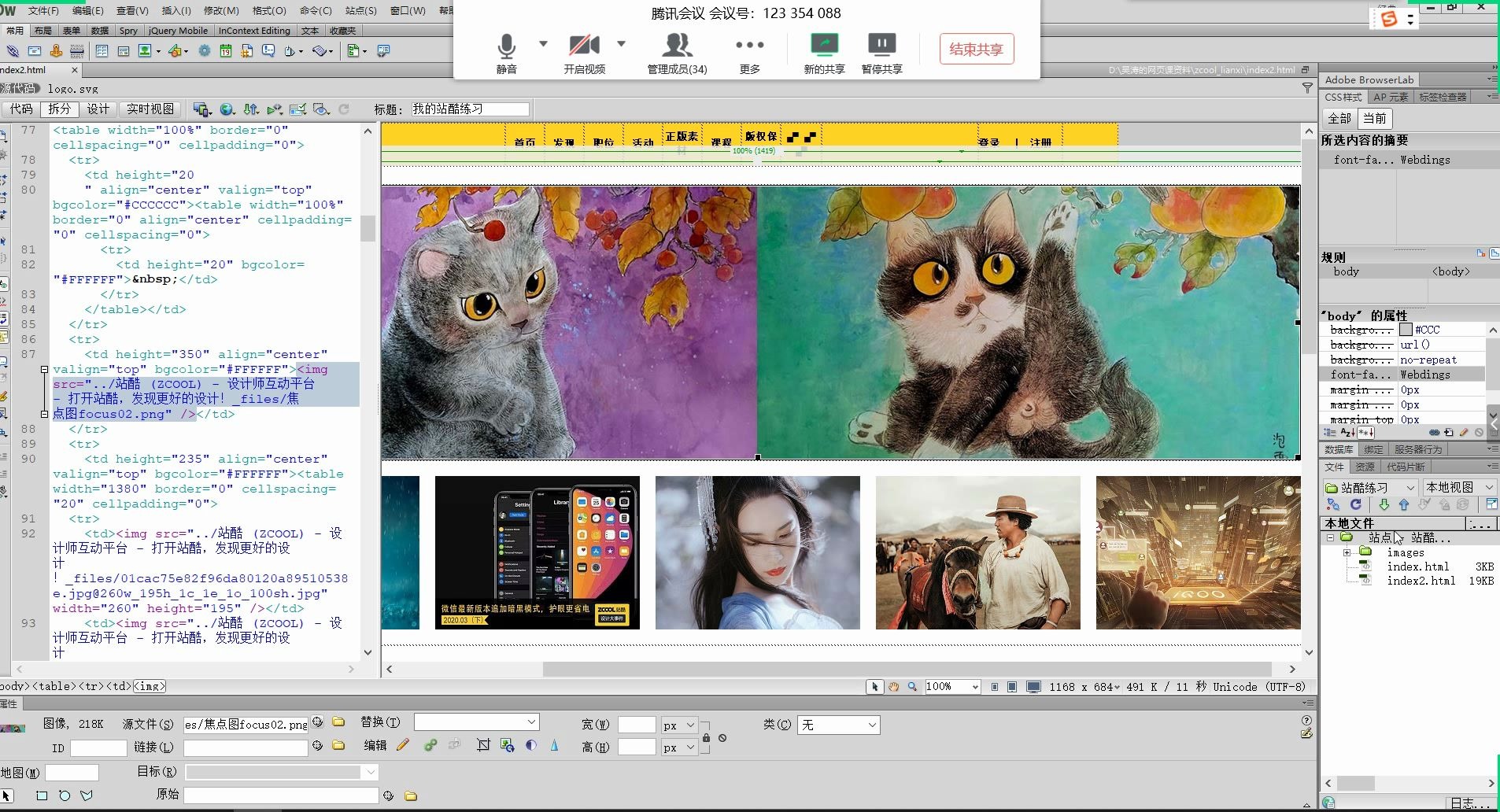Toggle the width-height constrain lock
Screen dimensions: 1500x812
(x=706, y=737)
